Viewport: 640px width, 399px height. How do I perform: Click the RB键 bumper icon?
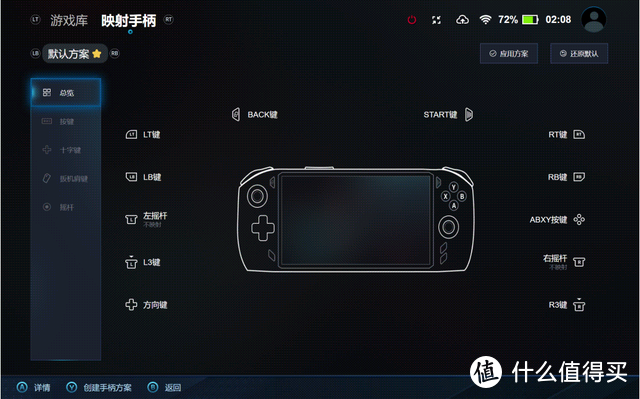click(x=579, y=177)
